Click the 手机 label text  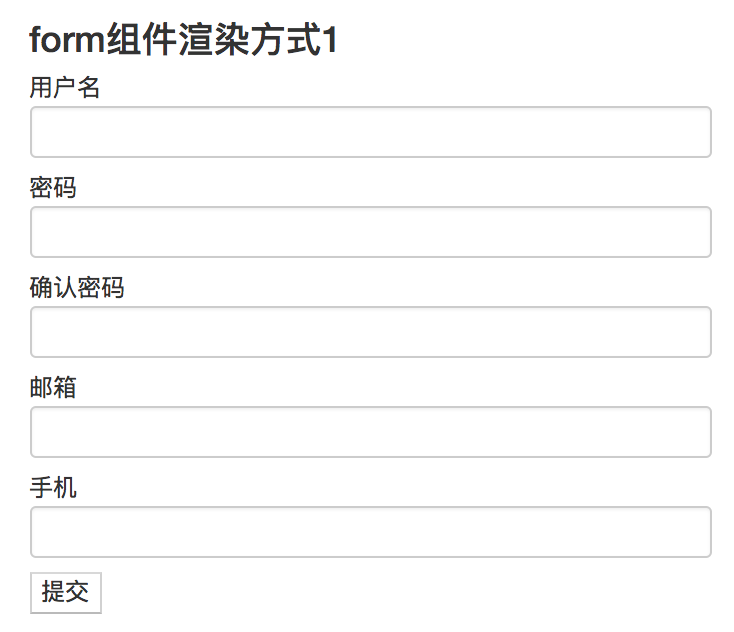coord(53,488)
